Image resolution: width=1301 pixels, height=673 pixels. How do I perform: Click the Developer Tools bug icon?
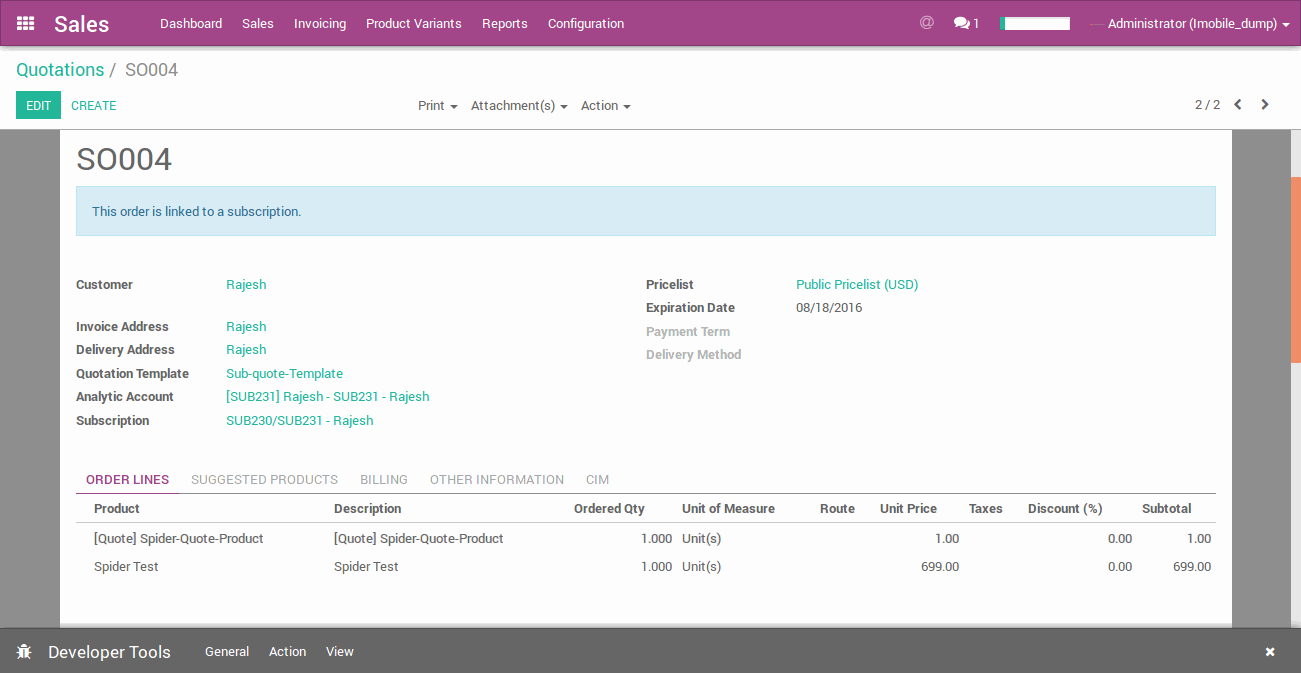(x=25, y=652)
